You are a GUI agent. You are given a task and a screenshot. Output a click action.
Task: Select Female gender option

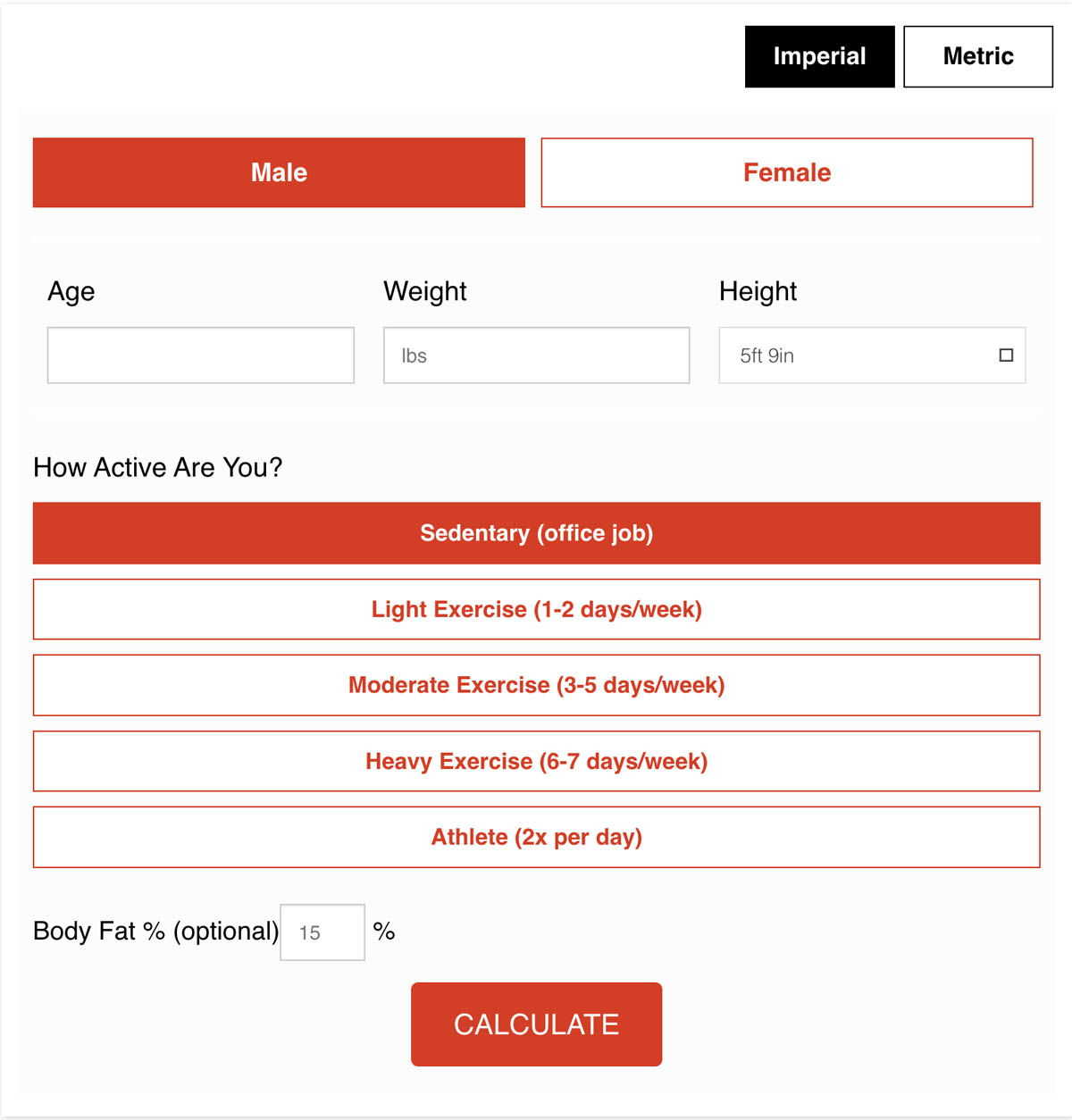tap(786, 172)
